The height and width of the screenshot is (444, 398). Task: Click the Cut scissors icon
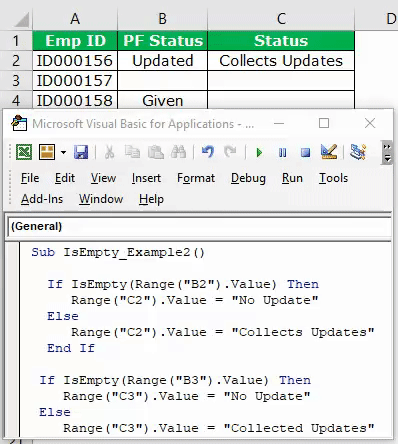click(x=109, y=152)
